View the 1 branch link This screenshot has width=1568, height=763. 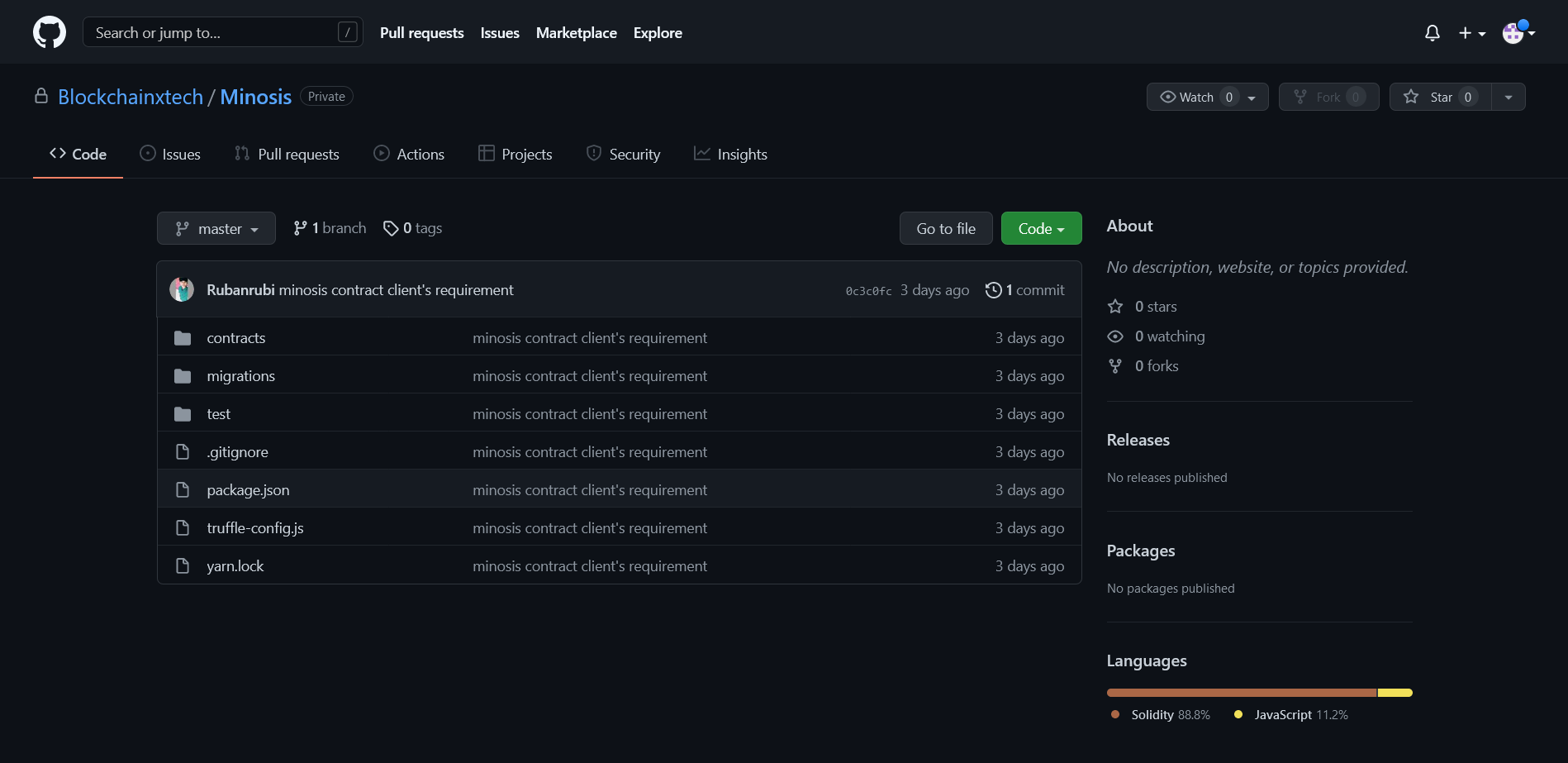pyautogui.click(x=330, y=228)
